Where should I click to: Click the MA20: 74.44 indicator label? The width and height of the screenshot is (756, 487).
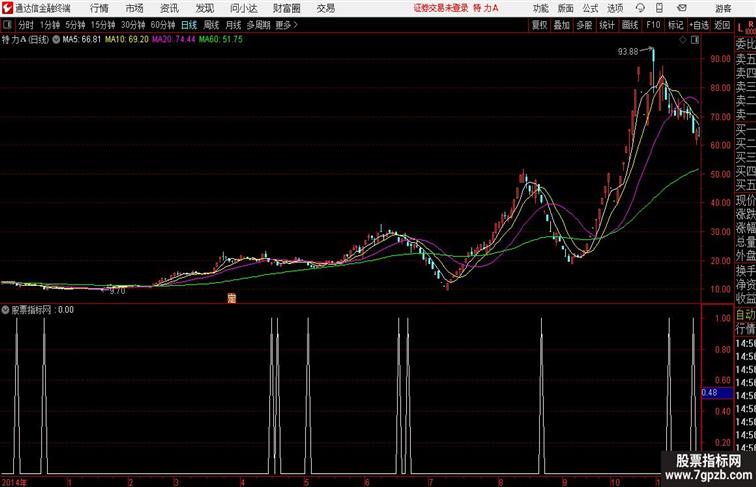click(x=174, y=40)
